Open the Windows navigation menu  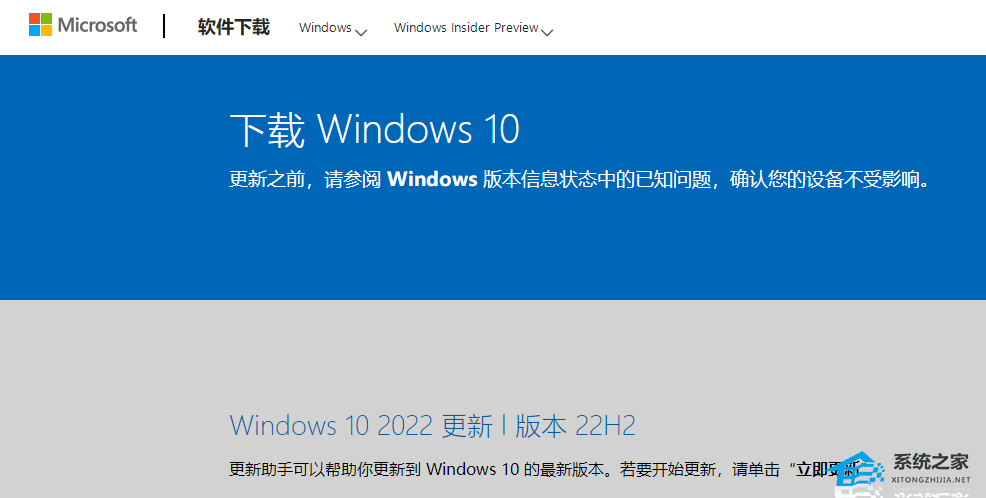tap(325, 28)
